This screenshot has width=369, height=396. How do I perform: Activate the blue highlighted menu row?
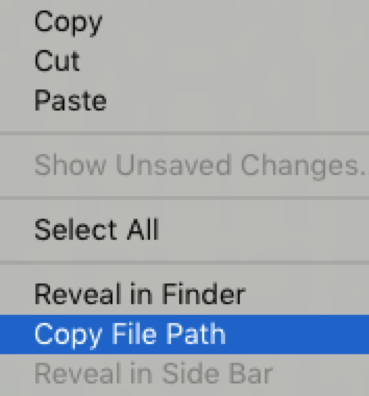pos(184,334)
